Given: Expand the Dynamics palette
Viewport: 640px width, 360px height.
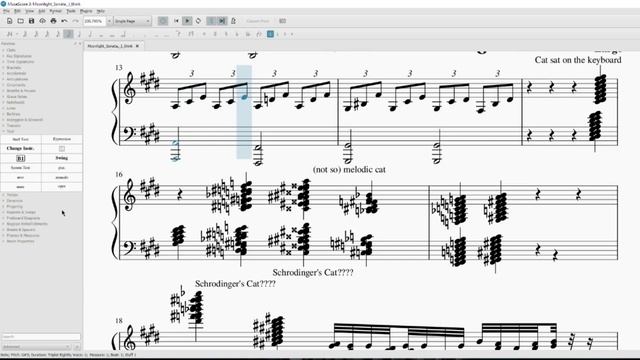Looking at the screenshot, I should (14, 200).
